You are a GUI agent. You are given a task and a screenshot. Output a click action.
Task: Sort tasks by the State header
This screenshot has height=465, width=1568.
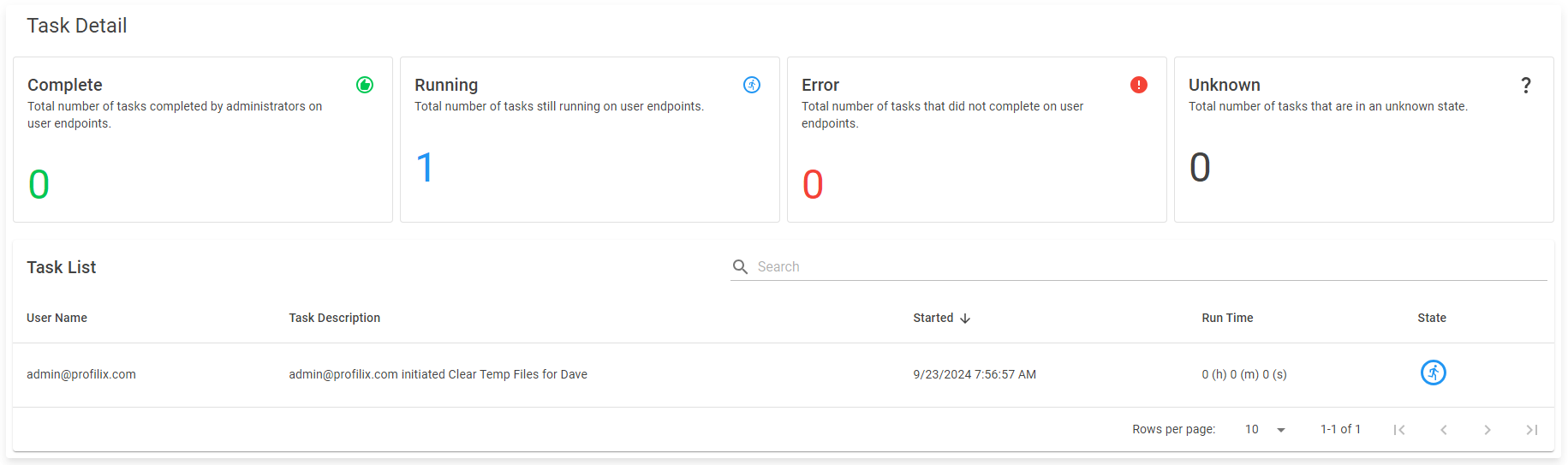1431,318
